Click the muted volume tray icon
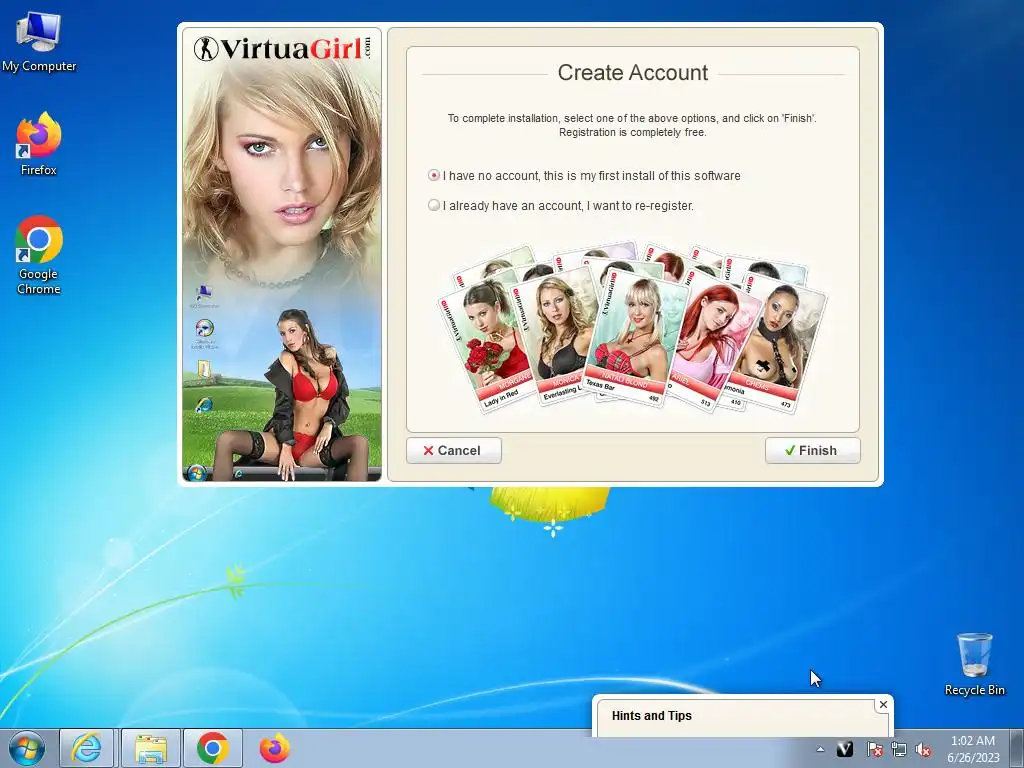 [923, 750]
